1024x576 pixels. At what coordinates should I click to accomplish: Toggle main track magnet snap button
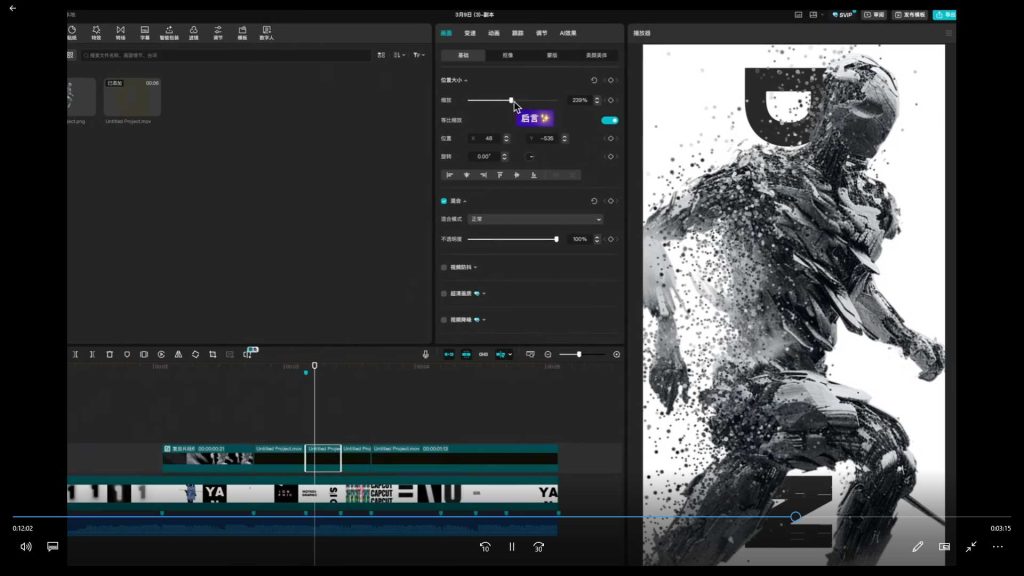(x=449, y=354)
